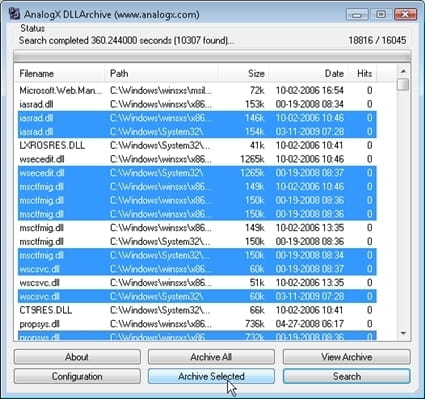Screen dimensions: 425x399
Task: Sort list by Filename column header
Action: click(x=60, y=73)
